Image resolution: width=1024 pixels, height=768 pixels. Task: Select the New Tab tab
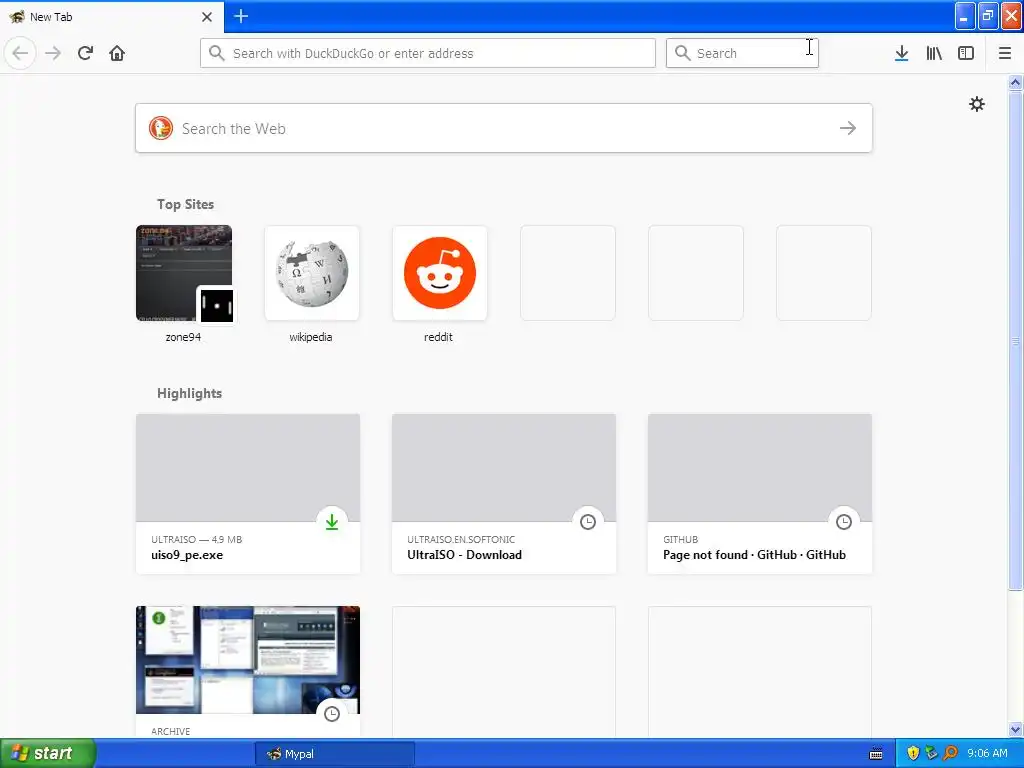pyautogui.click(x=112, y=17)
